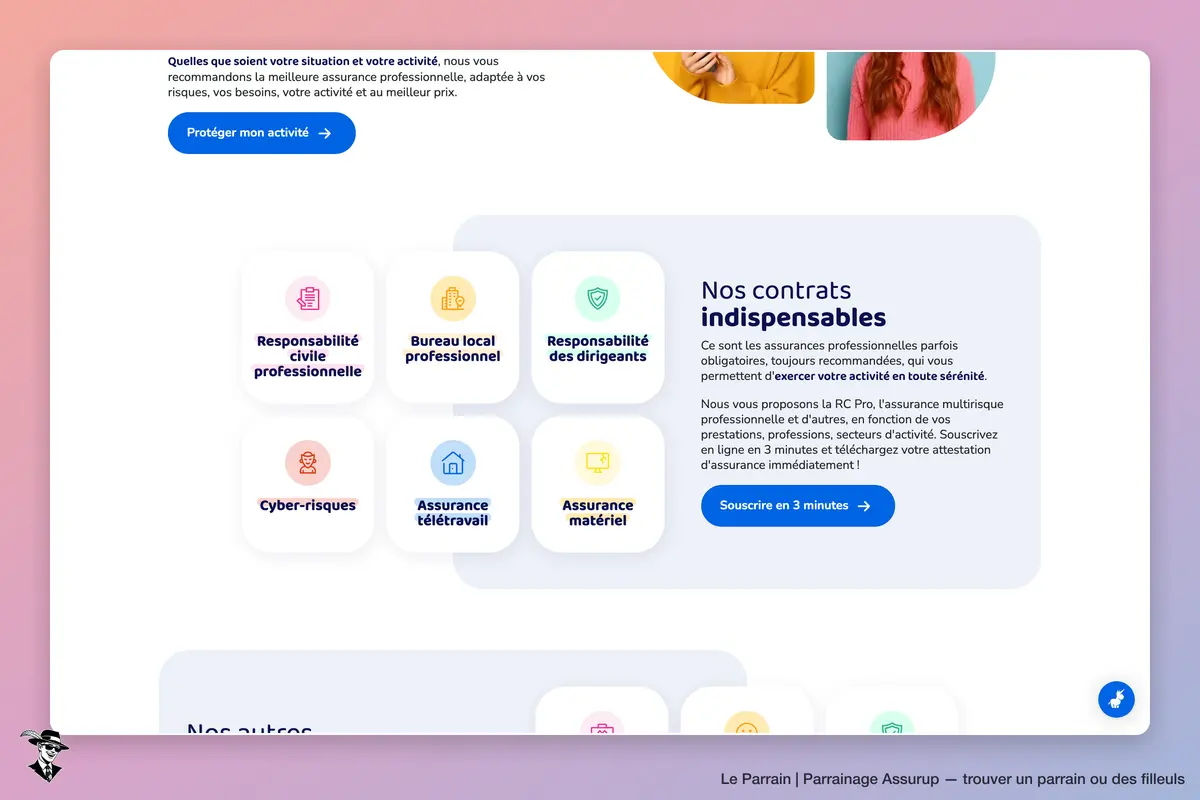1200x800 pixels.
Task: Click the bold text exercer votre activité en toute sérénité
Action: pos(880,376)
